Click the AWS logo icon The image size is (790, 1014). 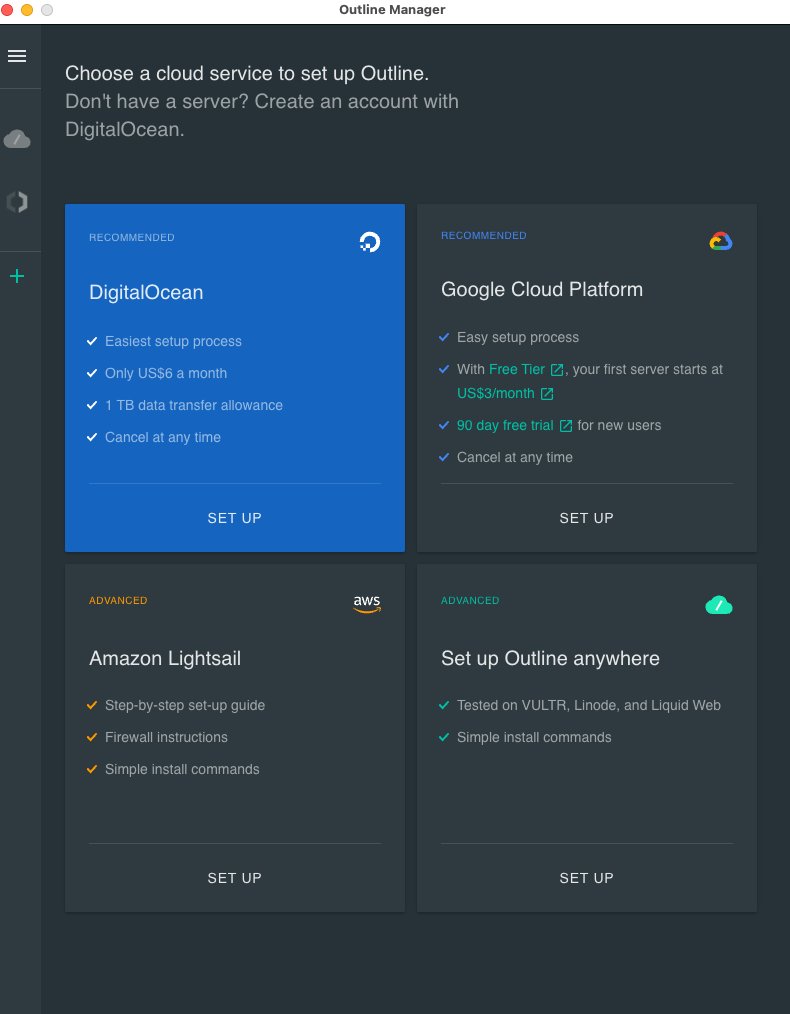click(x=367, y=604)
